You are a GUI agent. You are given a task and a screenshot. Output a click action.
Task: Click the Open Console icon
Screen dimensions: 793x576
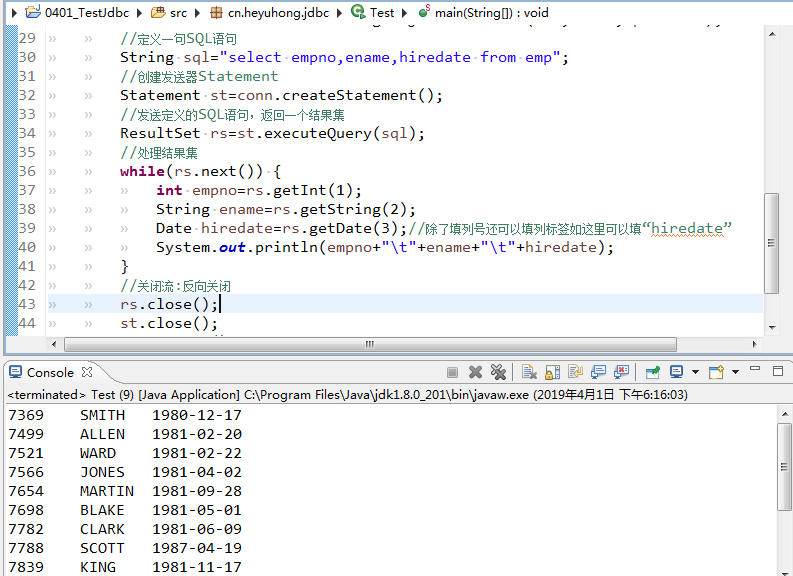(716, 373)
